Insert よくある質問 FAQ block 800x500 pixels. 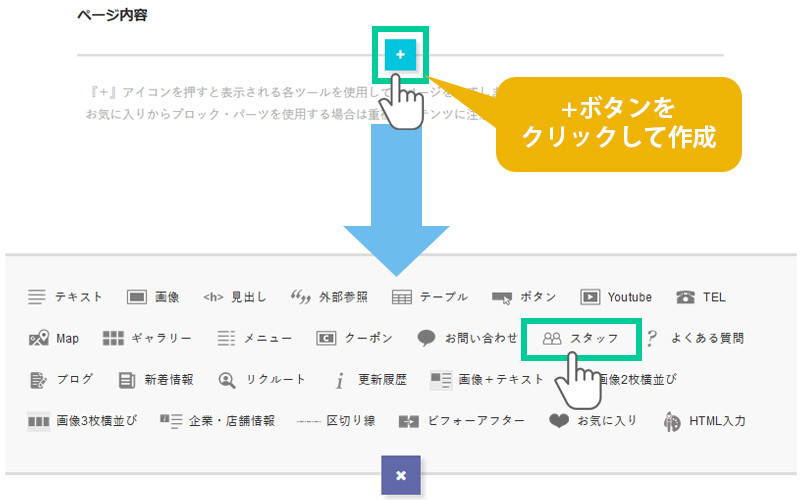[696, 338]
